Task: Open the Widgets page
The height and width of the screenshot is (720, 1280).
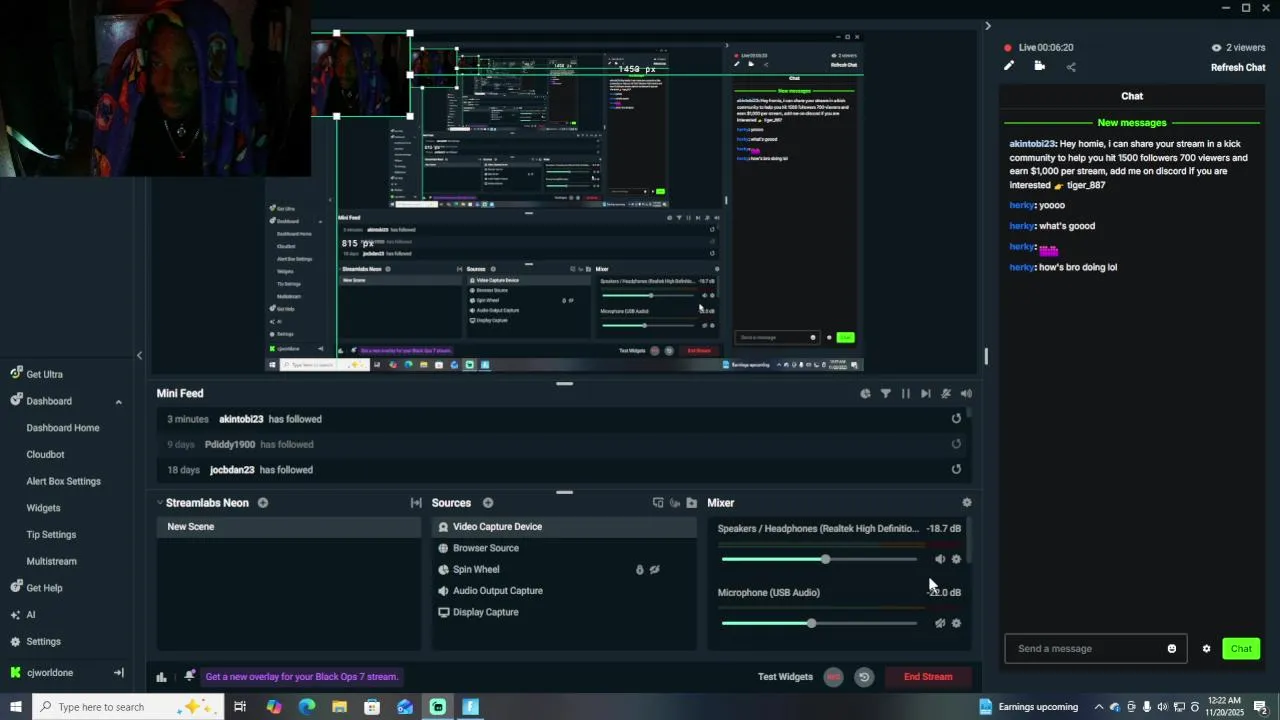Action: [x=44, y=508]
